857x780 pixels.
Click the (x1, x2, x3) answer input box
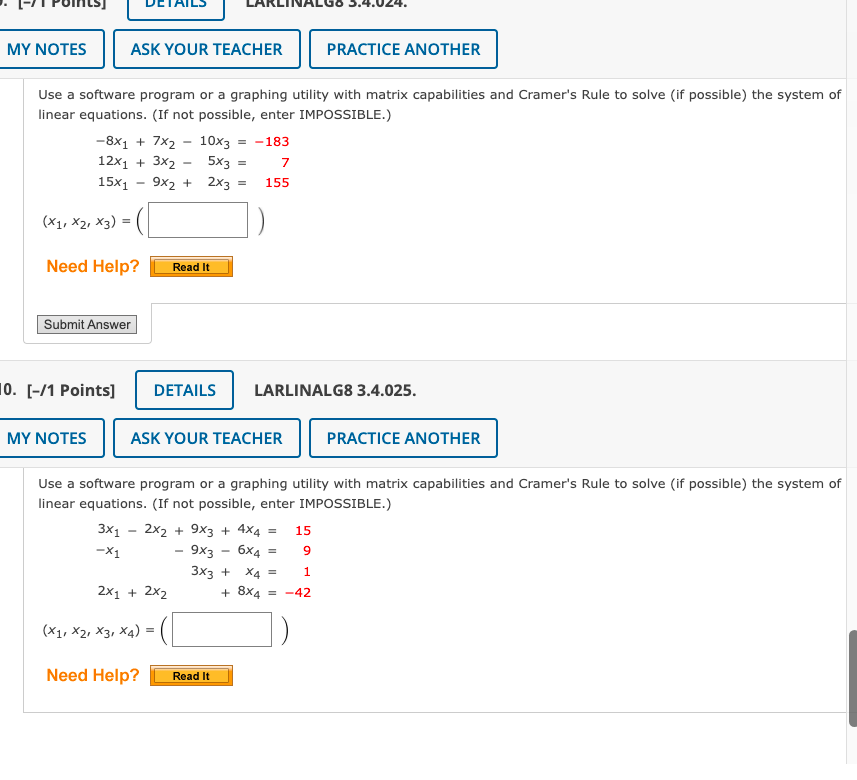[x=197, y=219]
